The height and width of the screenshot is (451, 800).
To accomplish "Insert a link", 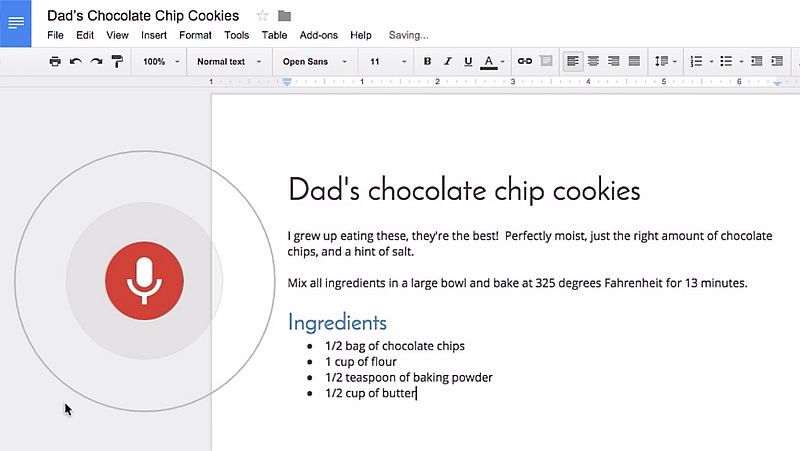I will coord(524,61).
